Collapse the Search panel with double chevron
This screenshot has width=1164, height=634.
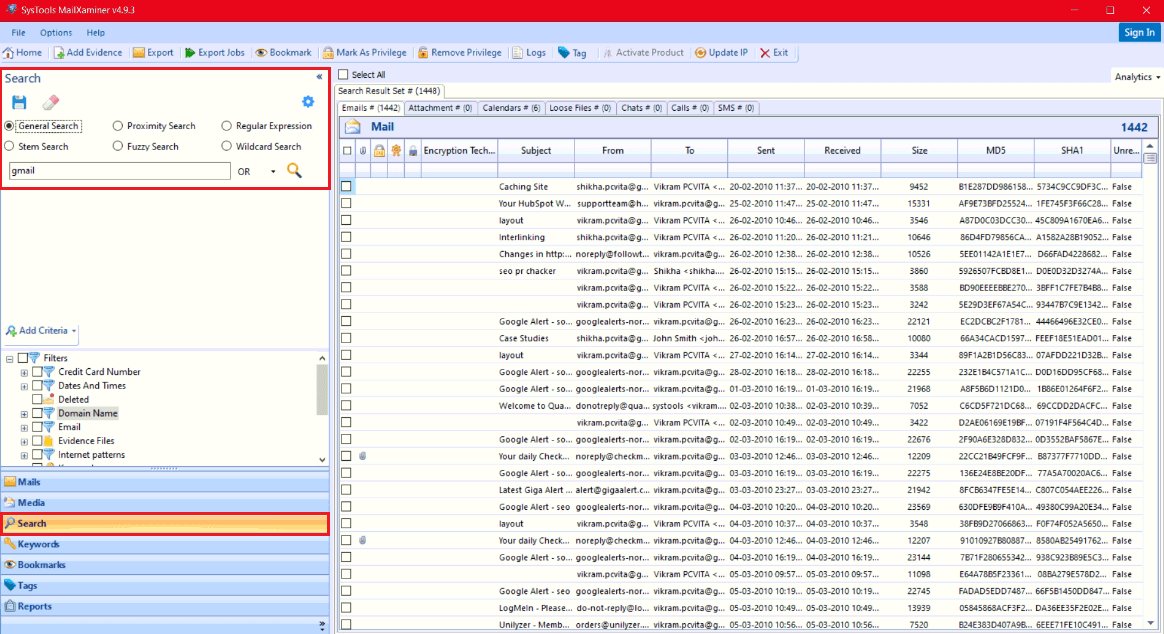click(x=319, y=76)
